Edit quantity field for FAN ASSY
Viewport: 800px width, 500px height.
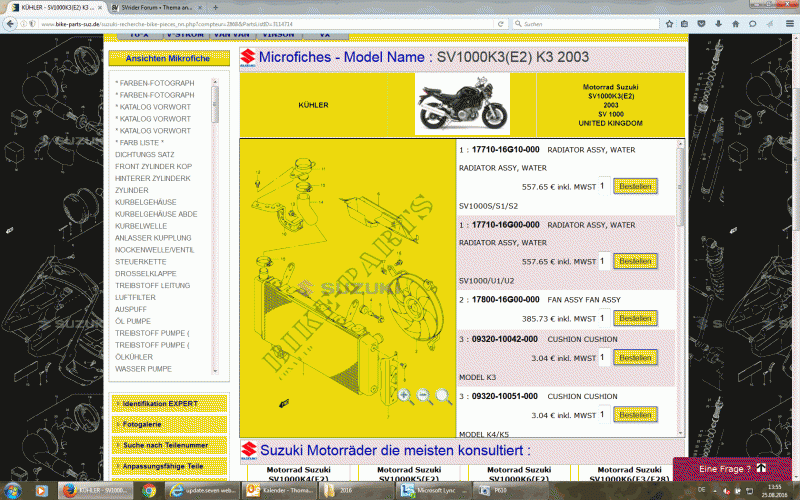tap(604, 318)
